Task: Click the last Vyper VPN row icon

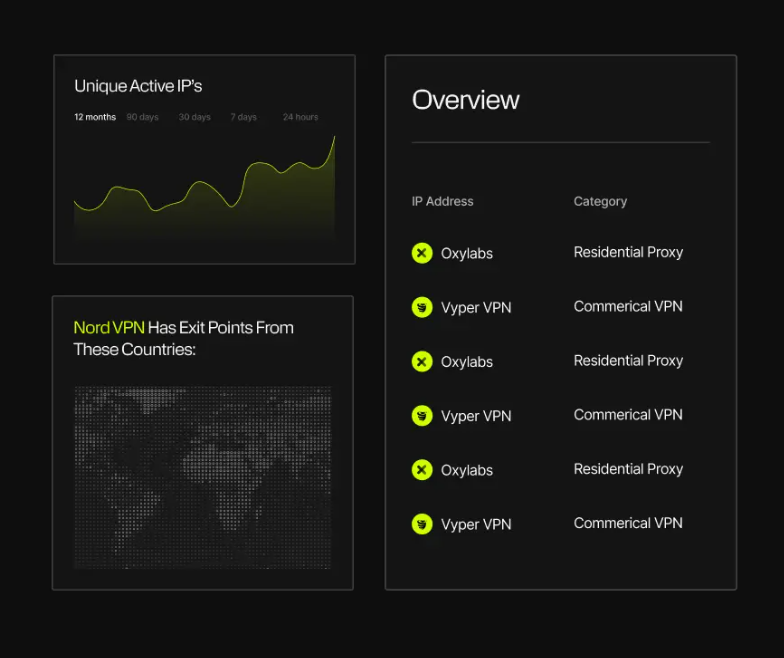Action: click(x=422, y=524)
